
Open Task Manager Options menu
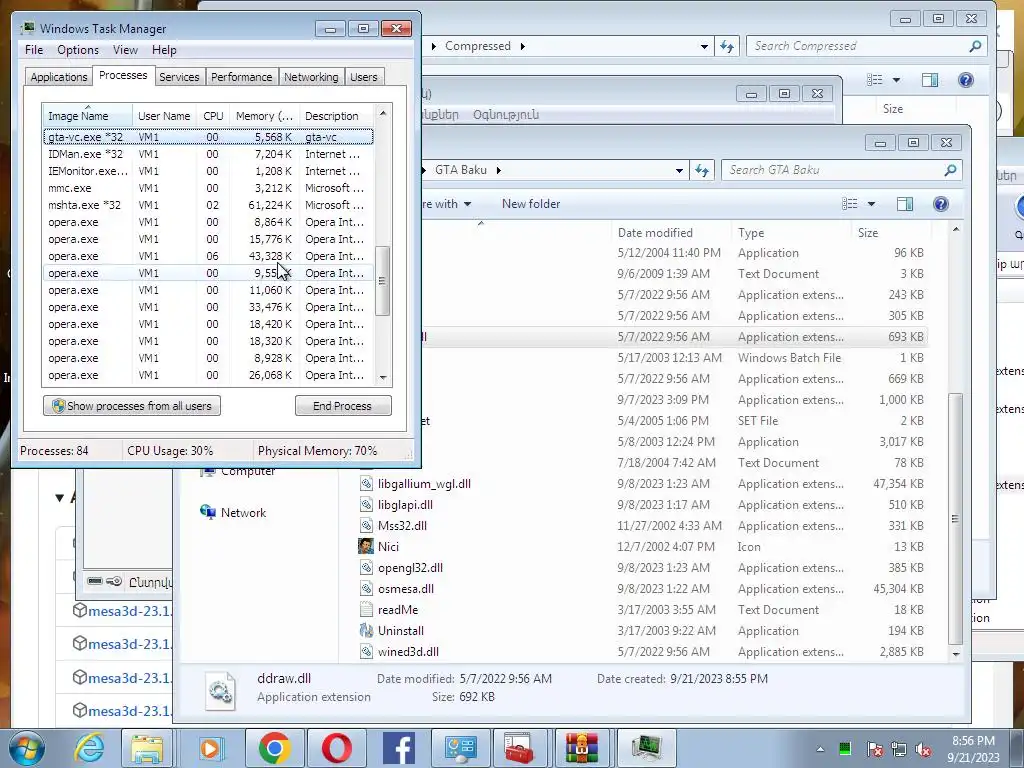(x=78, y=50)
